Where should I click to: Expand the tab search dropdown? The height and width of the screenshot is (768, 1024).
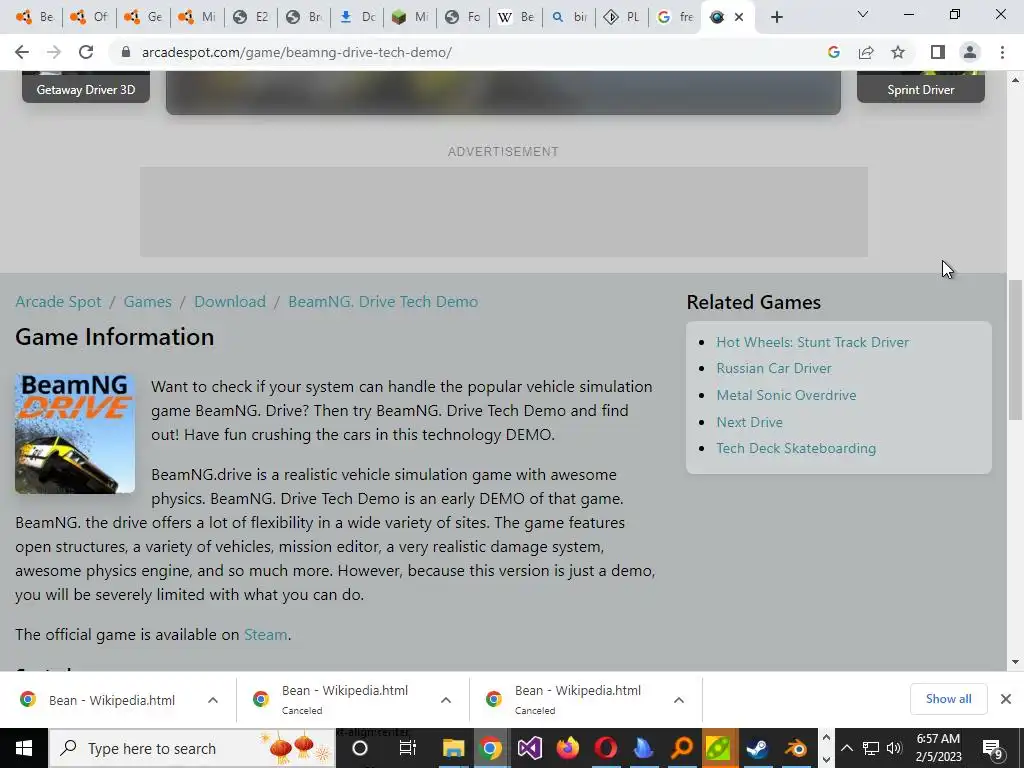click(x=863, y=14)
